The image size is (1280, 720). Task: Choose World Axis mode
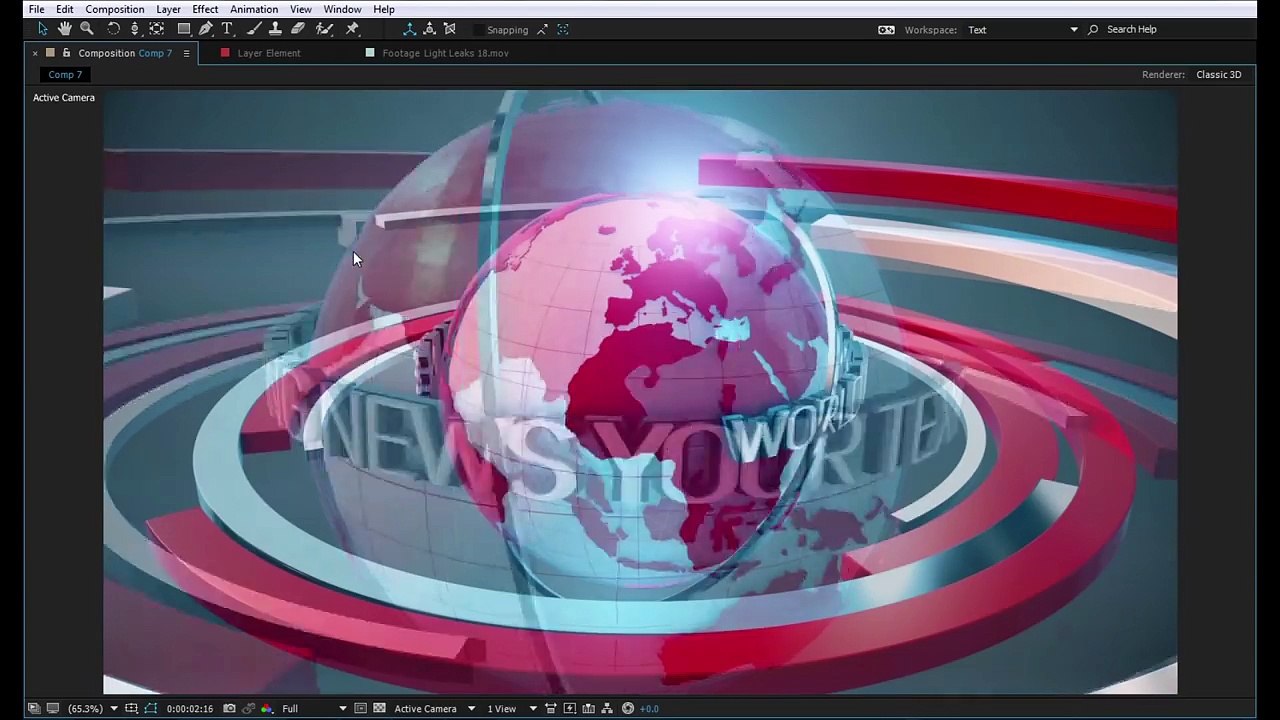pos(429,29)
